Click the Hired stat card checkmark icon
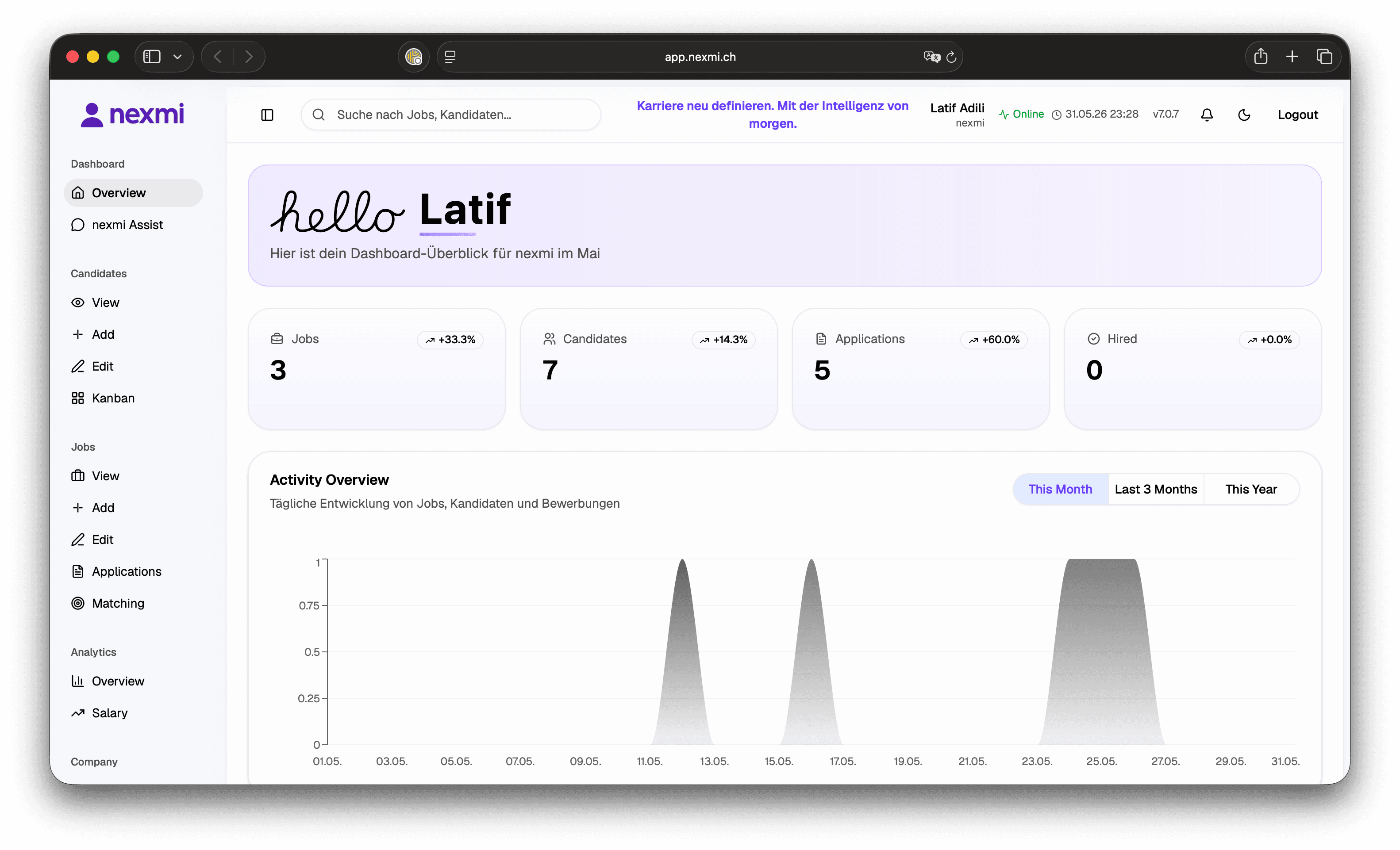 pos(1093,339)
